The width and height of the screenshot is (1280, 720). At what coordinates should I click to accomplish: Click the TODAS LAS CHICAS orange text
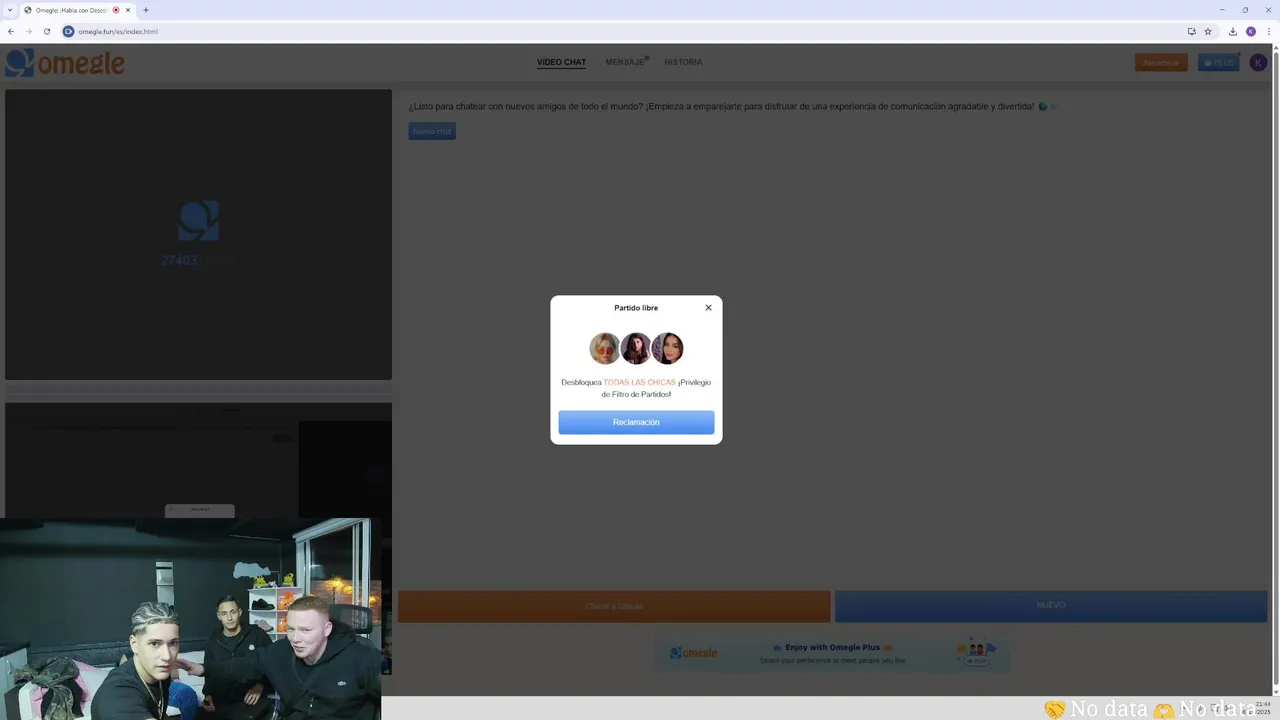[x=639, y=382]
